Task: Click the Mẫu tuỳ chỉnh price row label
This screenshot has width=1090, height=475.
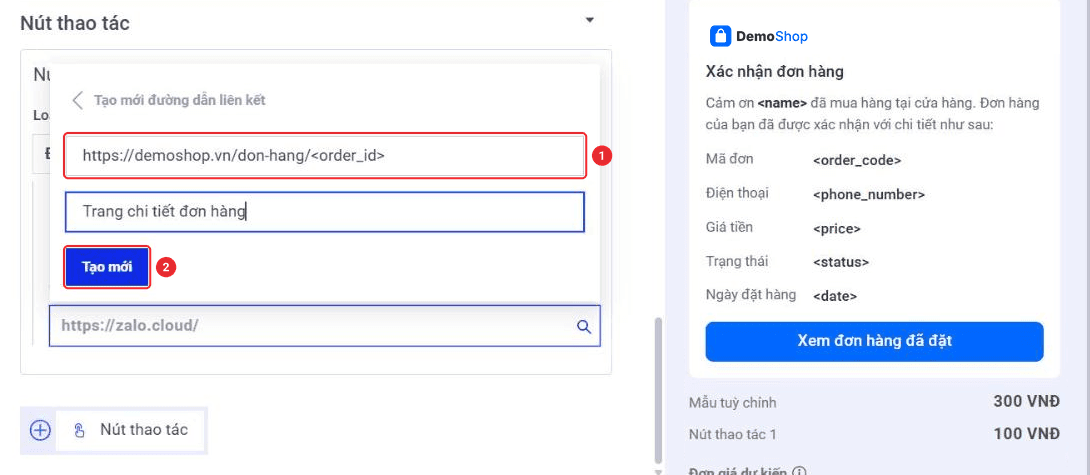Action: 733,403
